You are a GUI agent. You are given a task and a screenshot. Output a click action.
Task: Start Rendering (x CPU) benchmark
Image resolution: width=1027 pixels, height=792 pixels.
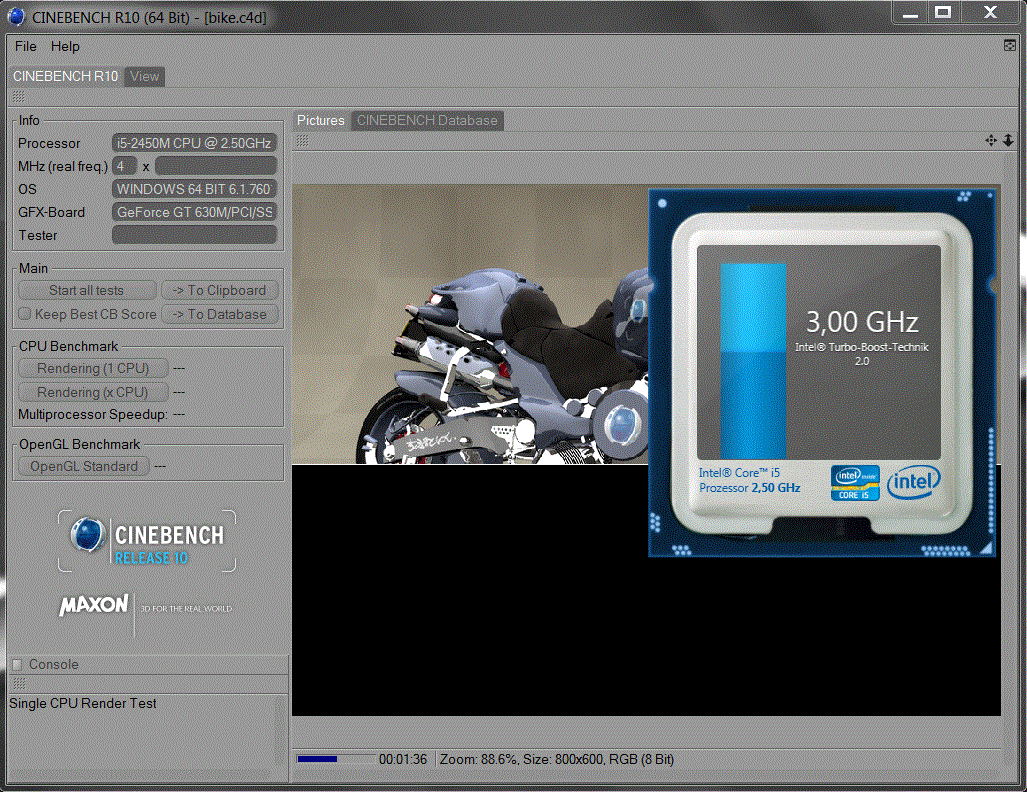pyautogui.click(x=93, y=392)
